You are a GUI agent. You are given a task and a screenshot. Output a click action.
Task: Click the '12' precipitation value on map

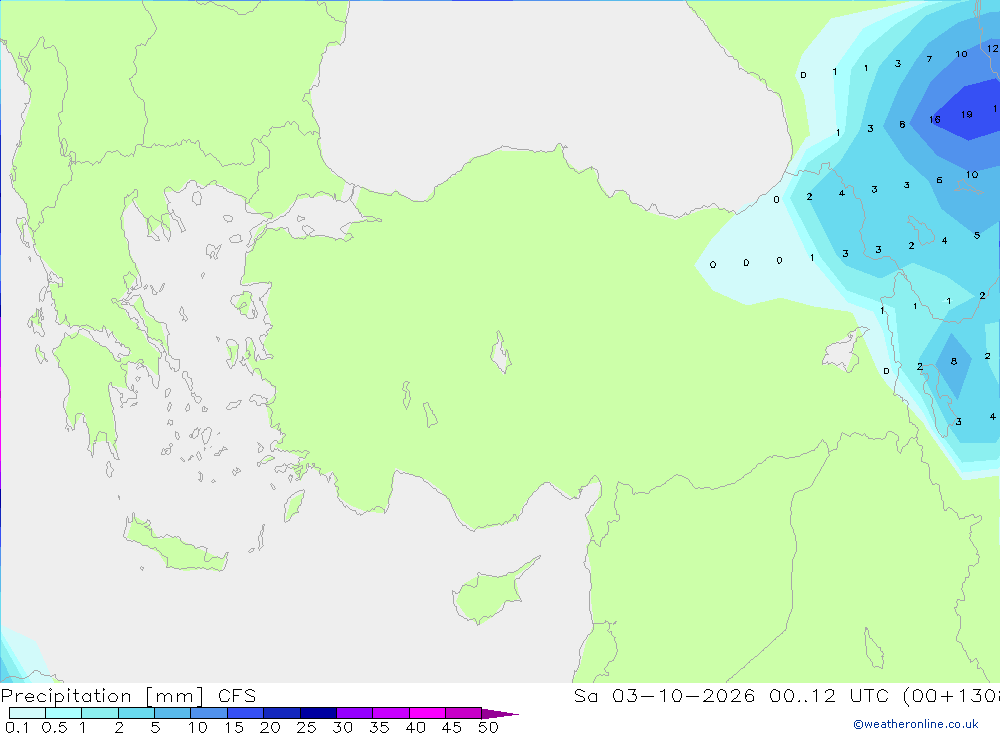(993, 48)
